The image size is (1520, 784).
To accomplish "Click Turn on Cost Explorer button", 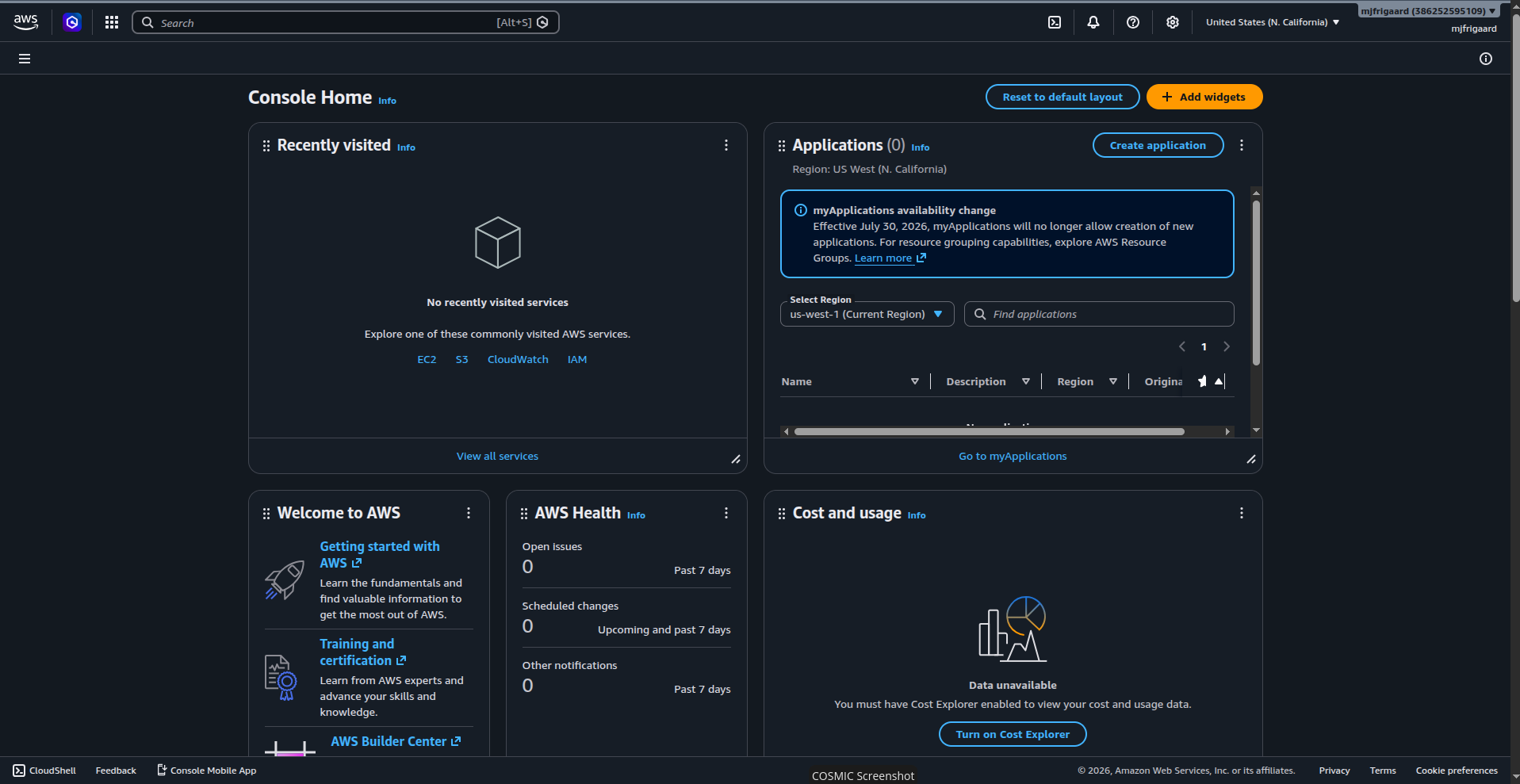I will (x=1013, y=734).
